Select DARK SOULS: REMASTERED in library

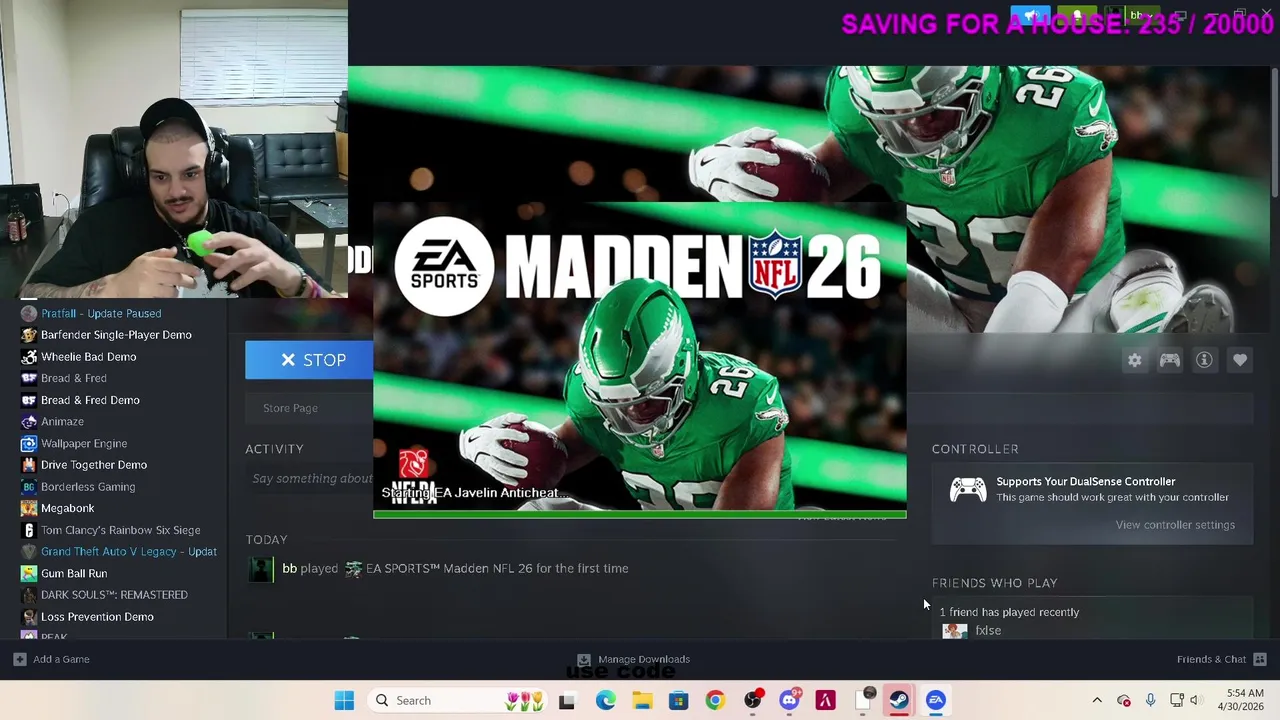tap(114, 595)
